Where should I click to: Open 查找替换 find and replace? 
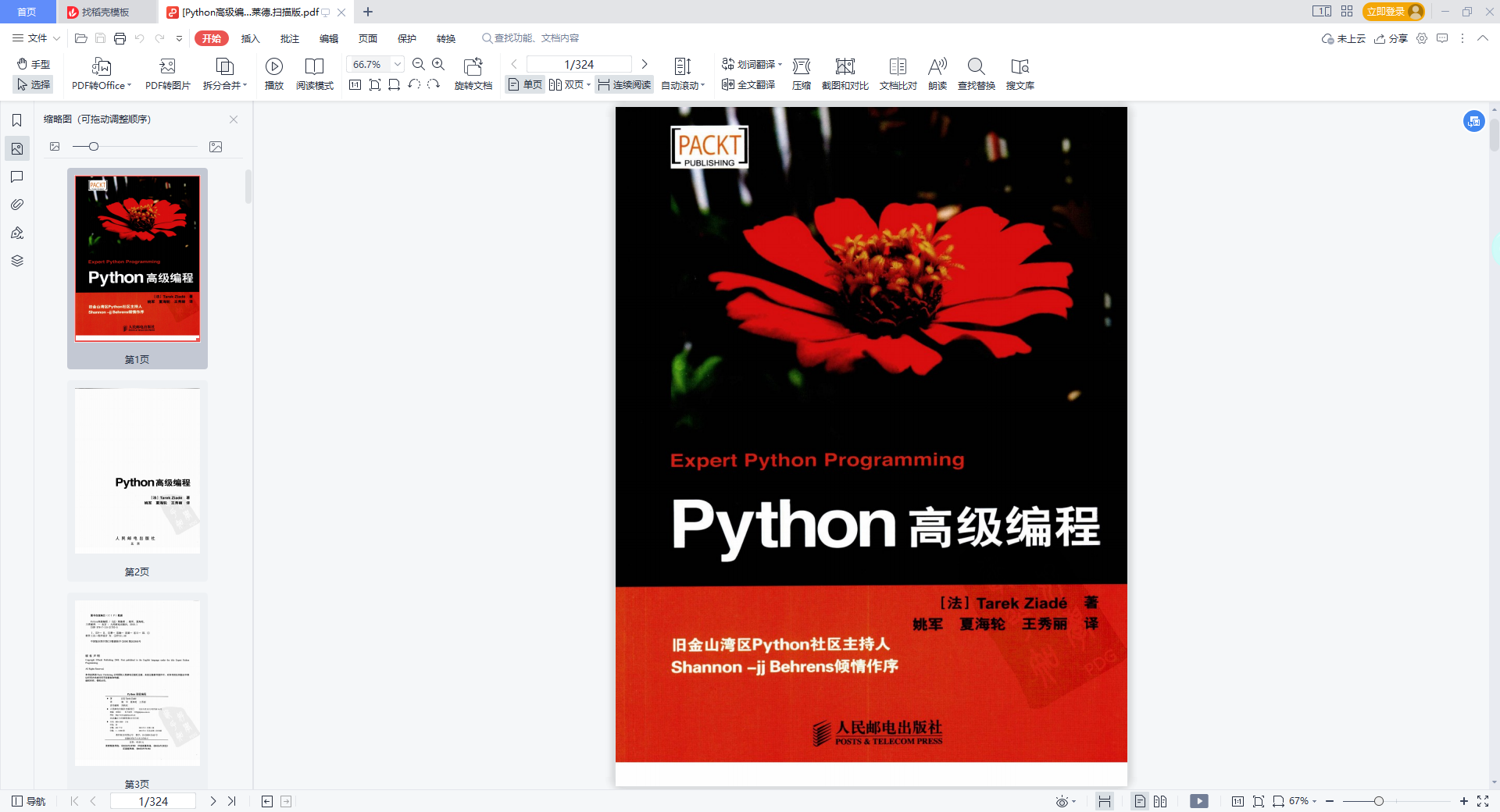(x=976, y=67)
